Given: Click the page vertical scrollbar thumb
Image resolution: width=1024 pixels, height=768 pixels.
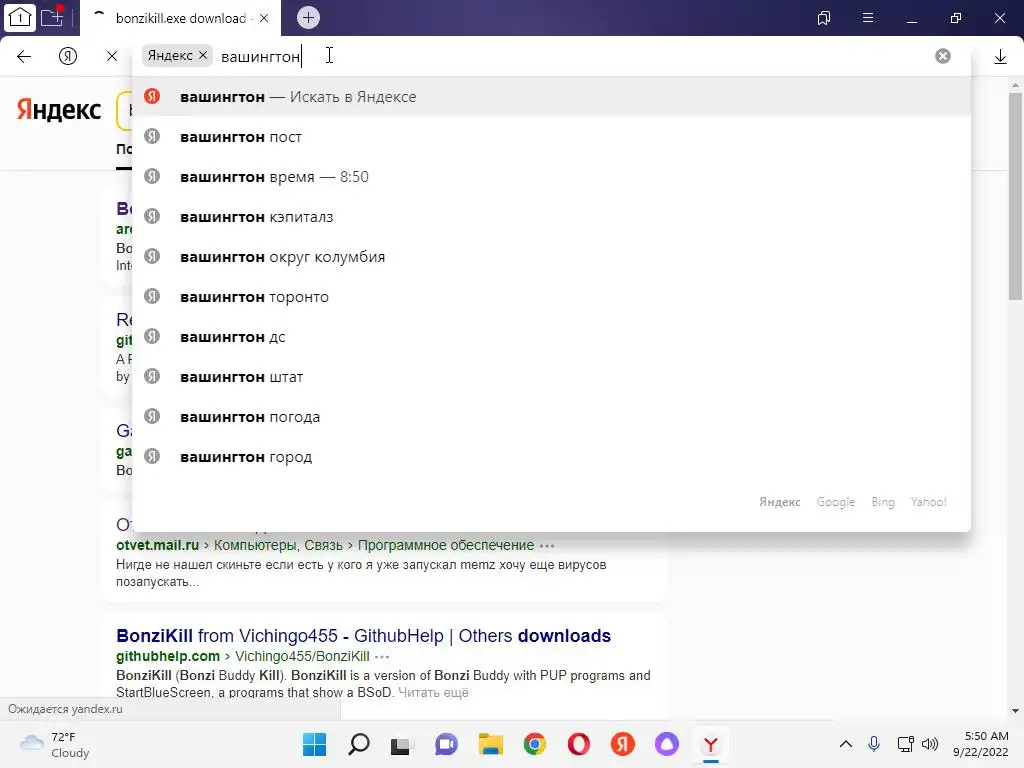Looking at the screenshot, I should point(1016,196).
